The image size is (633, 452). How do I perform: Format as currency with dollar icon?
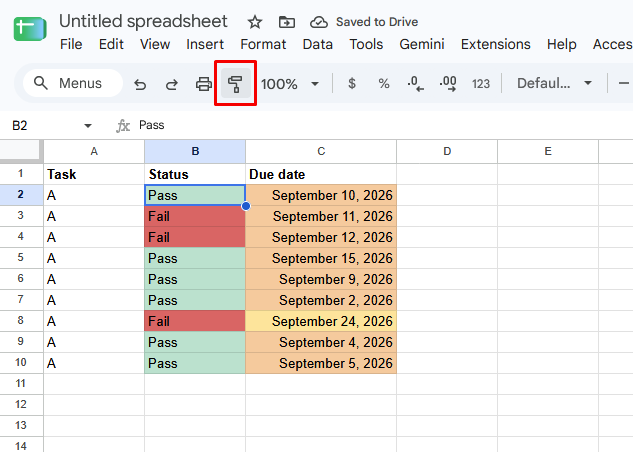click(x=352, y=84)
